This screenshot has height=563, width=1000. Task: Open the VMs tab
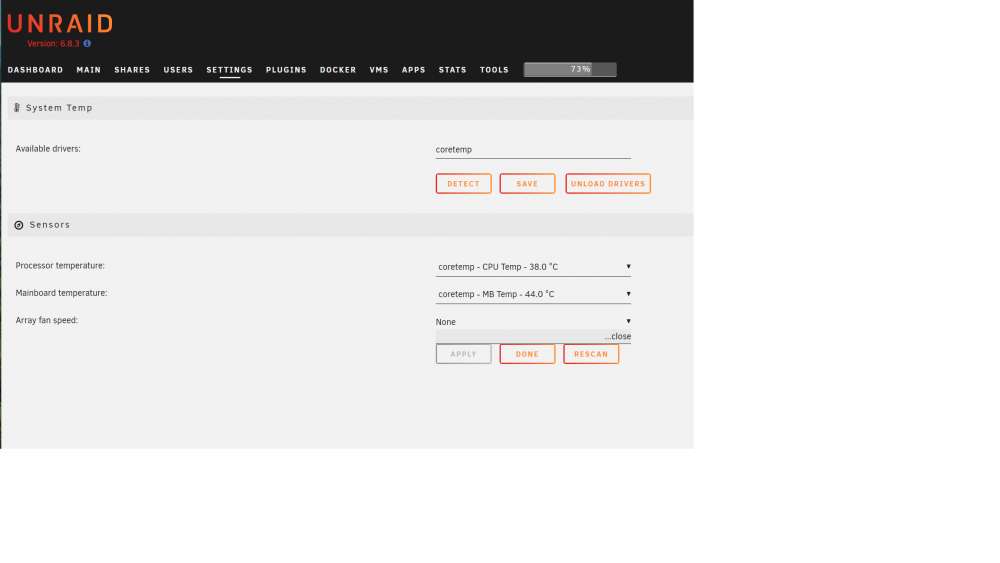click(x=379, y=69)
